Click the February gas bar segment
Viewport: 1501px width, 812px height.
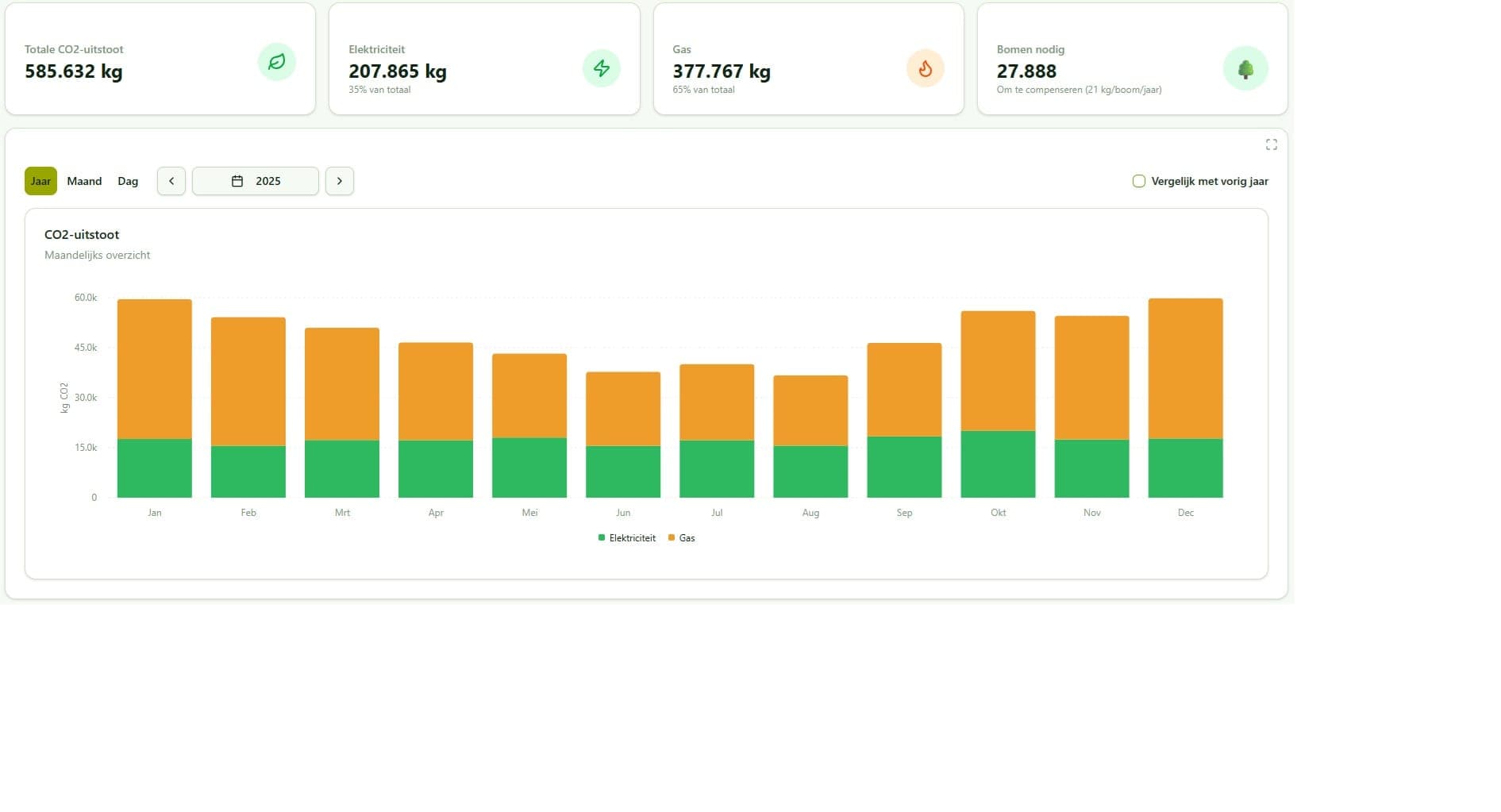click(x=248, y=382)
